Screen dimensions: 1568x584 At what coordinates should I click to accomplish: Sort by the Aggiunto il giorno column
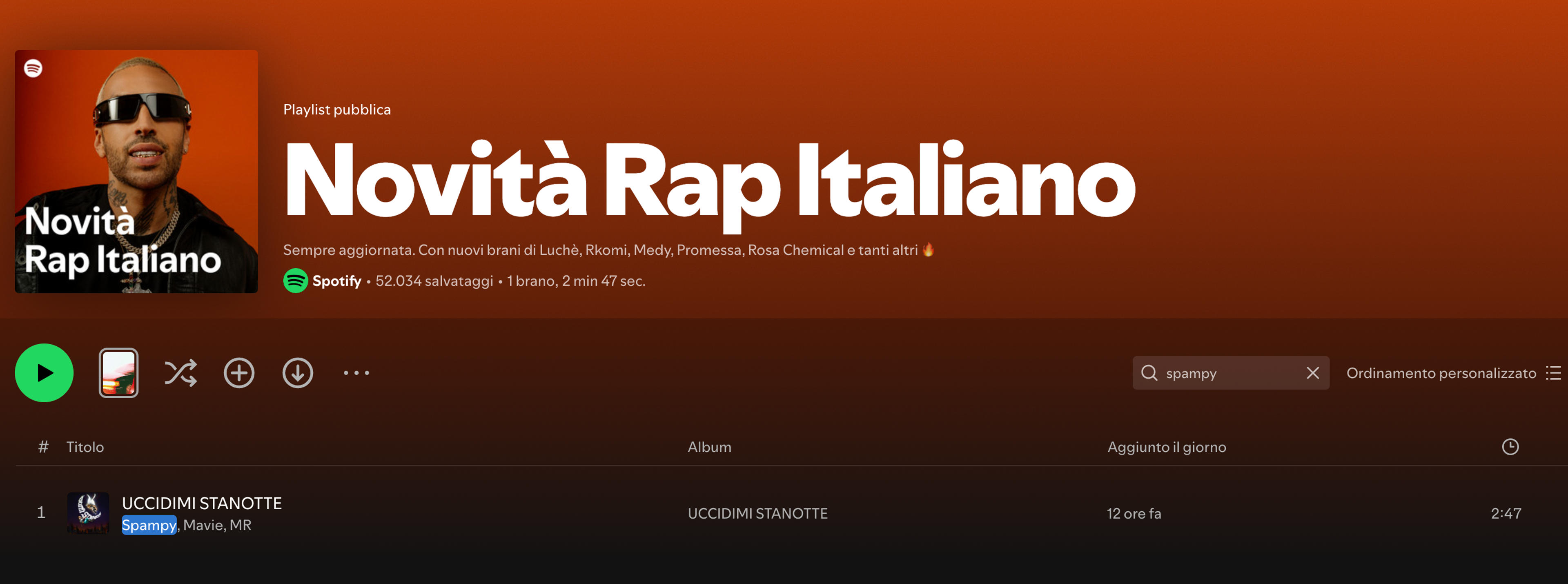point(1167,447)
